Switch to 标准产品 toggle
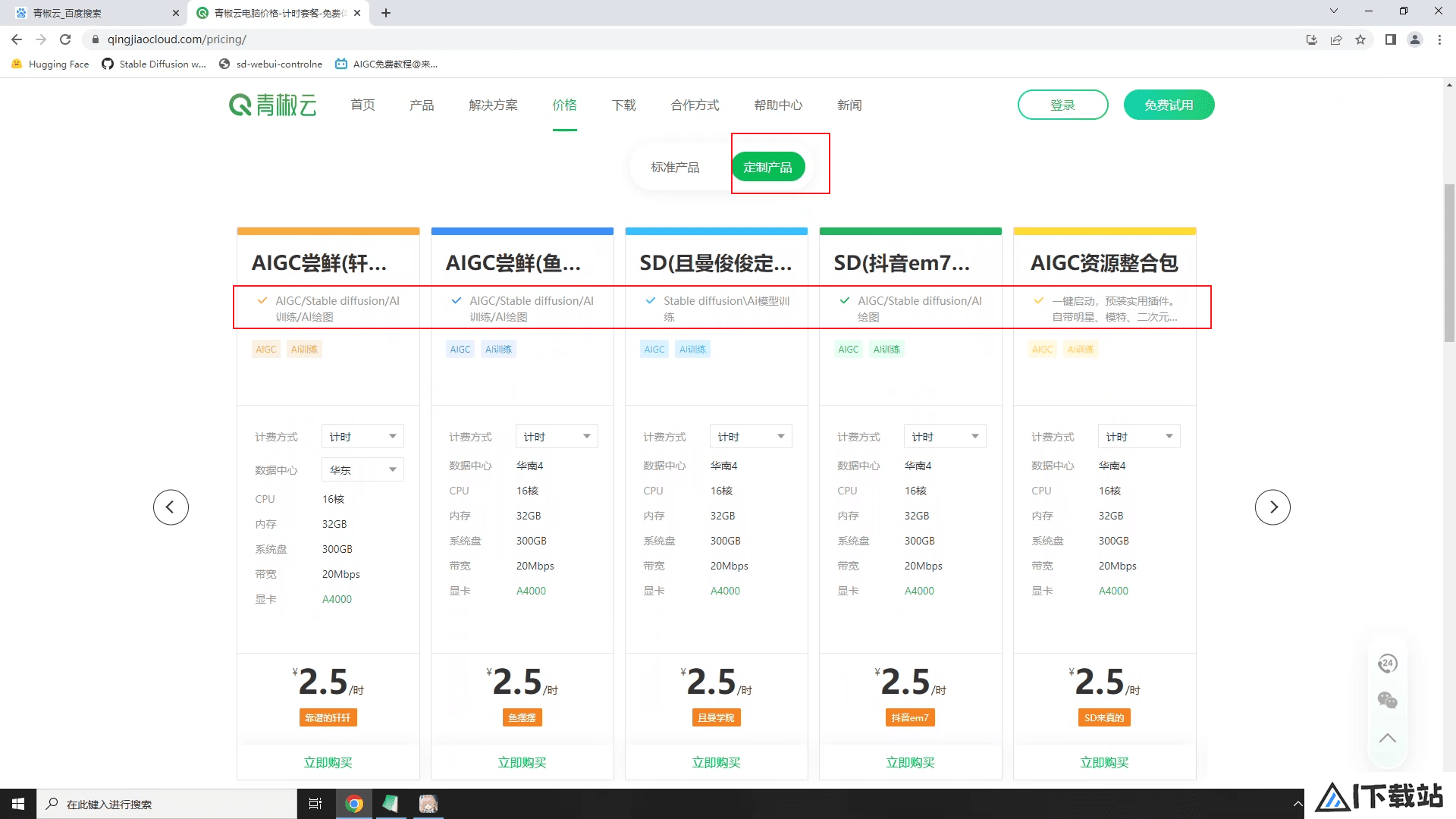Image resolution: width=1456 pixels, height=819 pixels. [x=675, y=167]
